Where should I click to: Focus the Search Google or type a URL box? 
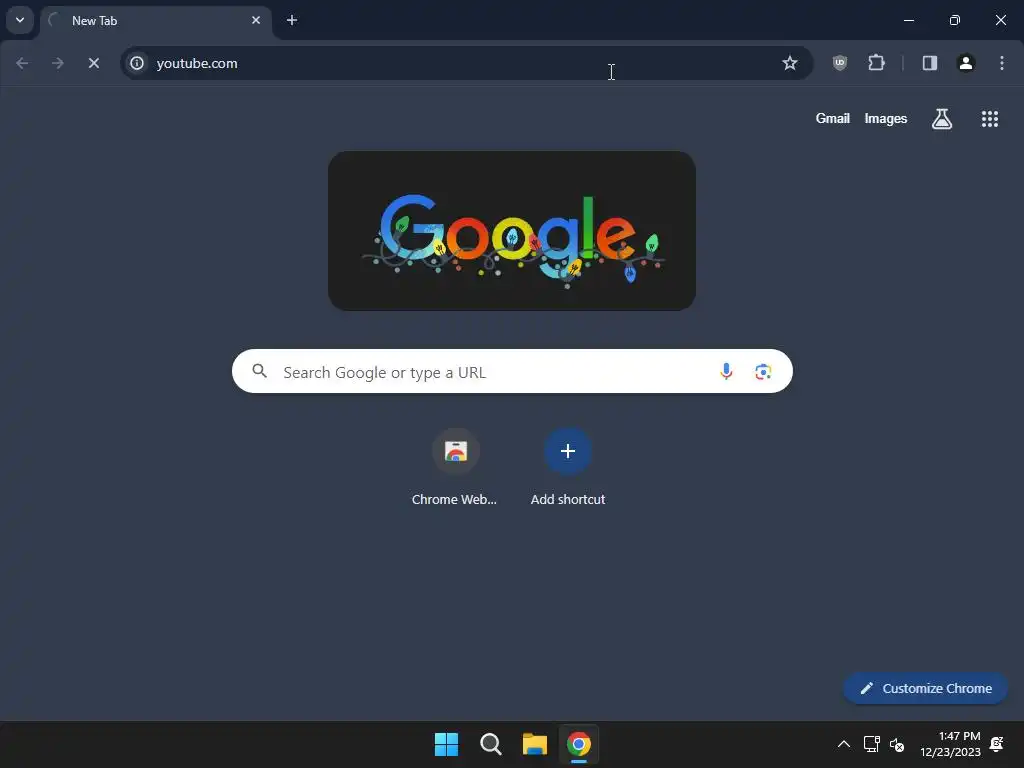tap(512, 372)
